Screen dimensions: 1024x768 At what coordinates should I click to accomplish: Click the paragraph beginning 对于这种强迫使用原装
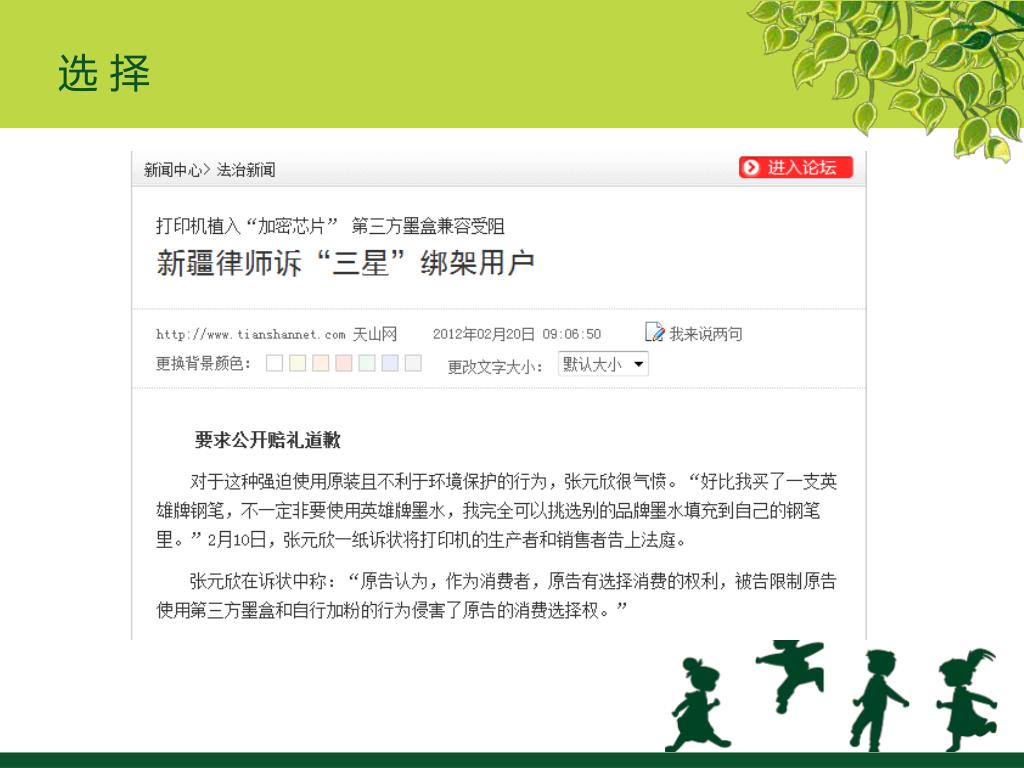[x=496, y=511]
